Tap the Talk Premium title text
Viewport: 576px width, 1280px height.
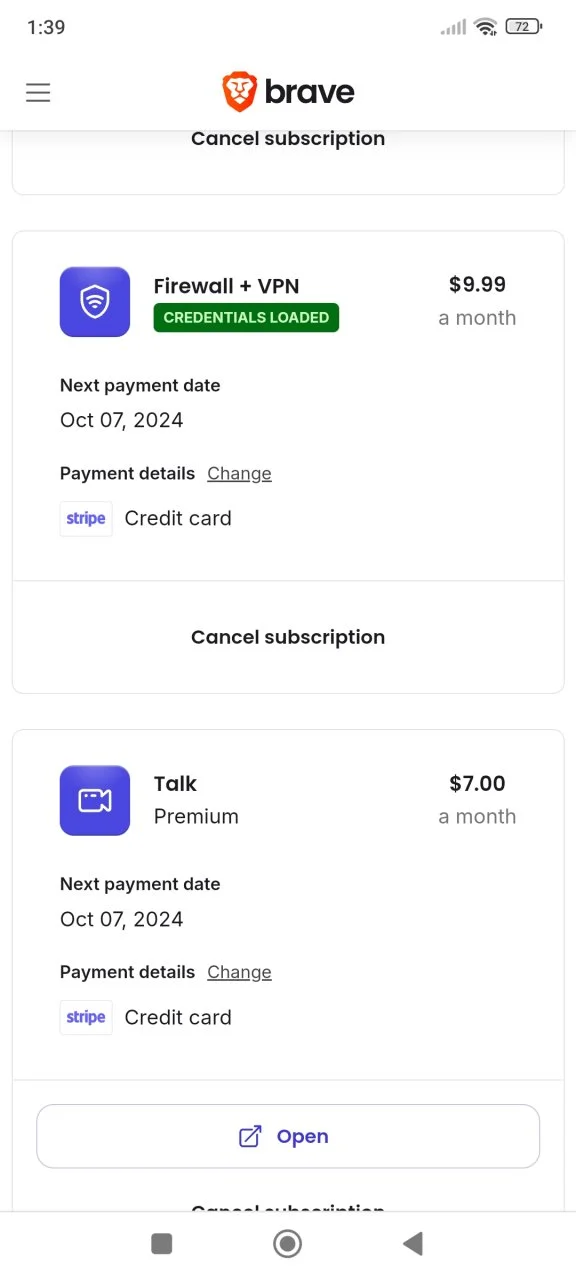[x=196, y=799]
